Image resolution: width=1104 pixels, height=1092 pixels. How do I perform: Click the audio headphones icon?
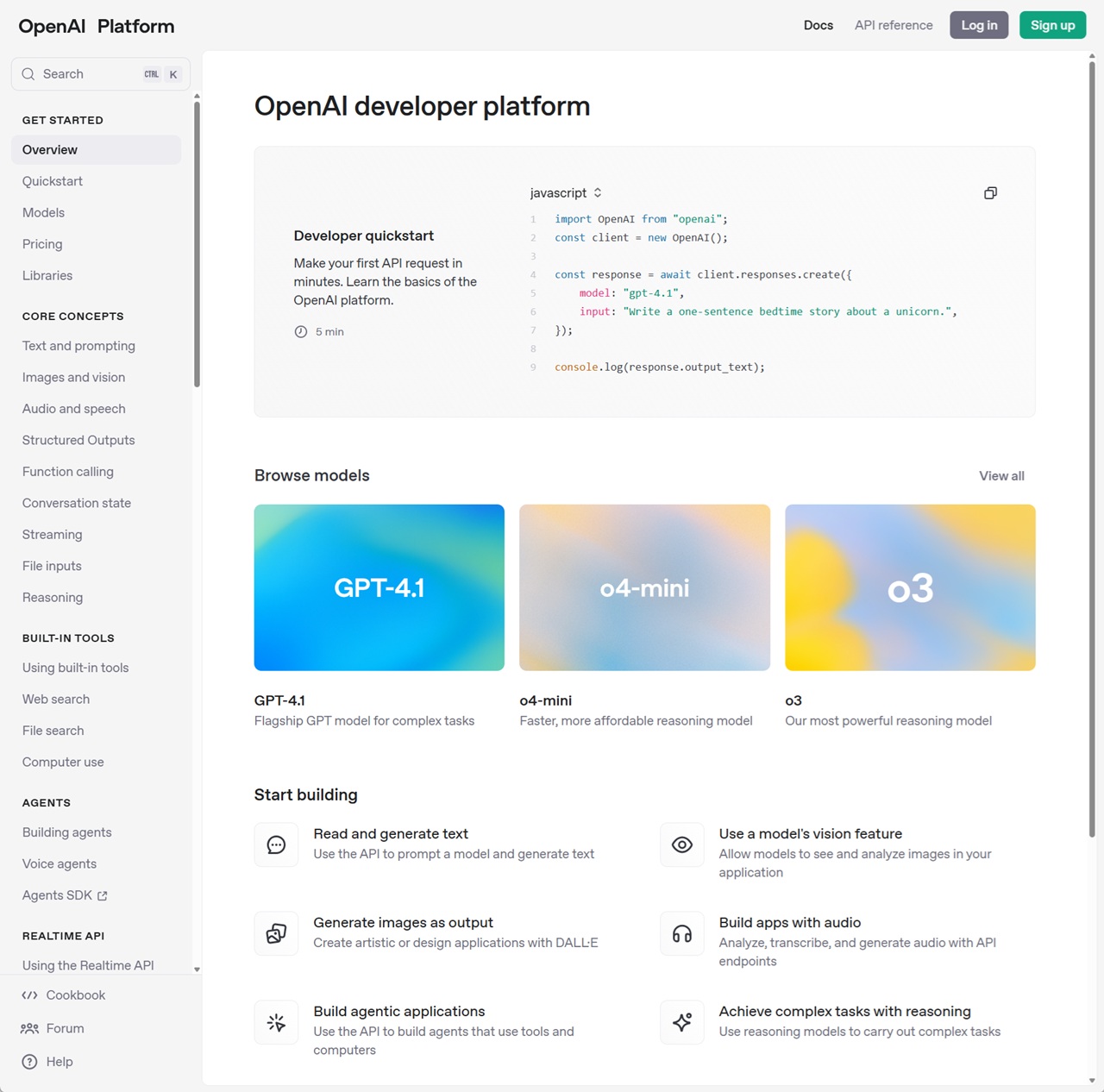[682, 934]
